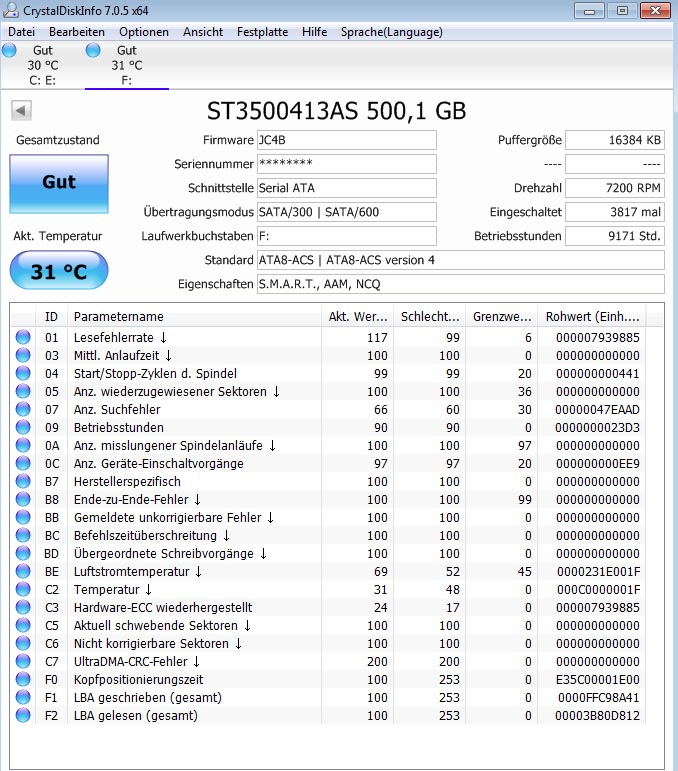Click the Seriennummer field with asterisks

pos(347,164)
